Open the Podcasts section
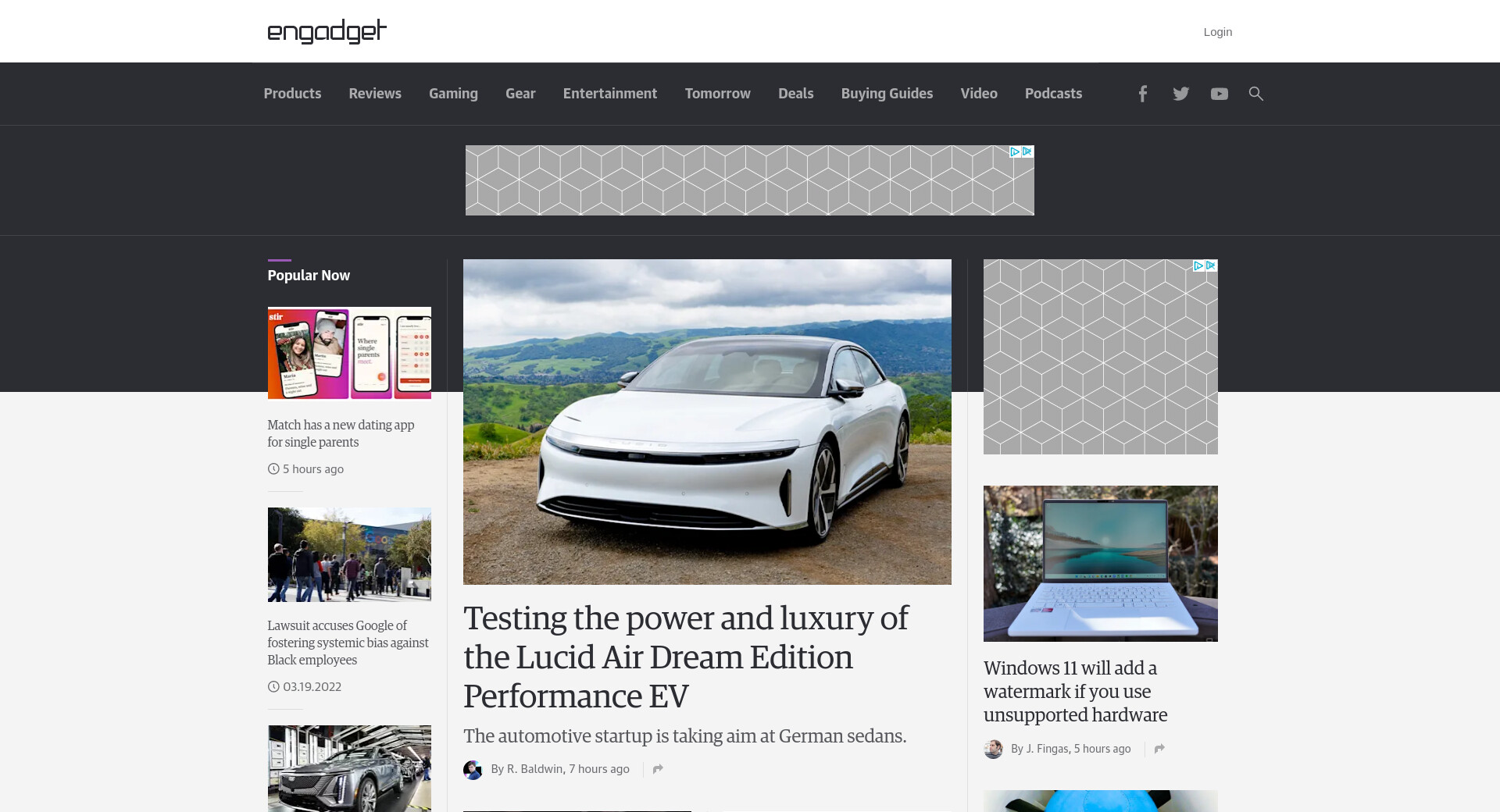Screen dimensions: 1500x812 [x=1054, y=94]
